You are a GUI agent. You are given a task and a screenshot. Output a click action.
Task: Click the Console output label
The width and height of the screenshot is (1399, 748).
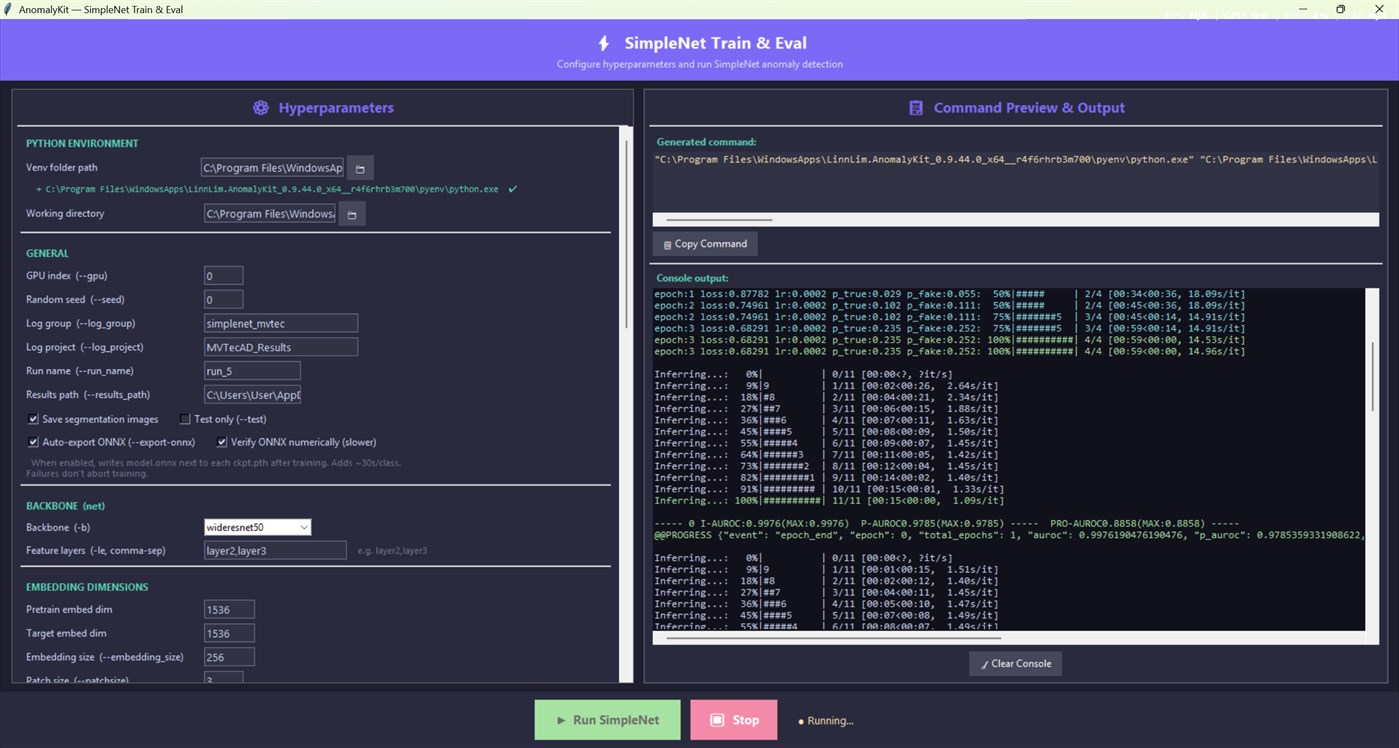click(691, 278)
